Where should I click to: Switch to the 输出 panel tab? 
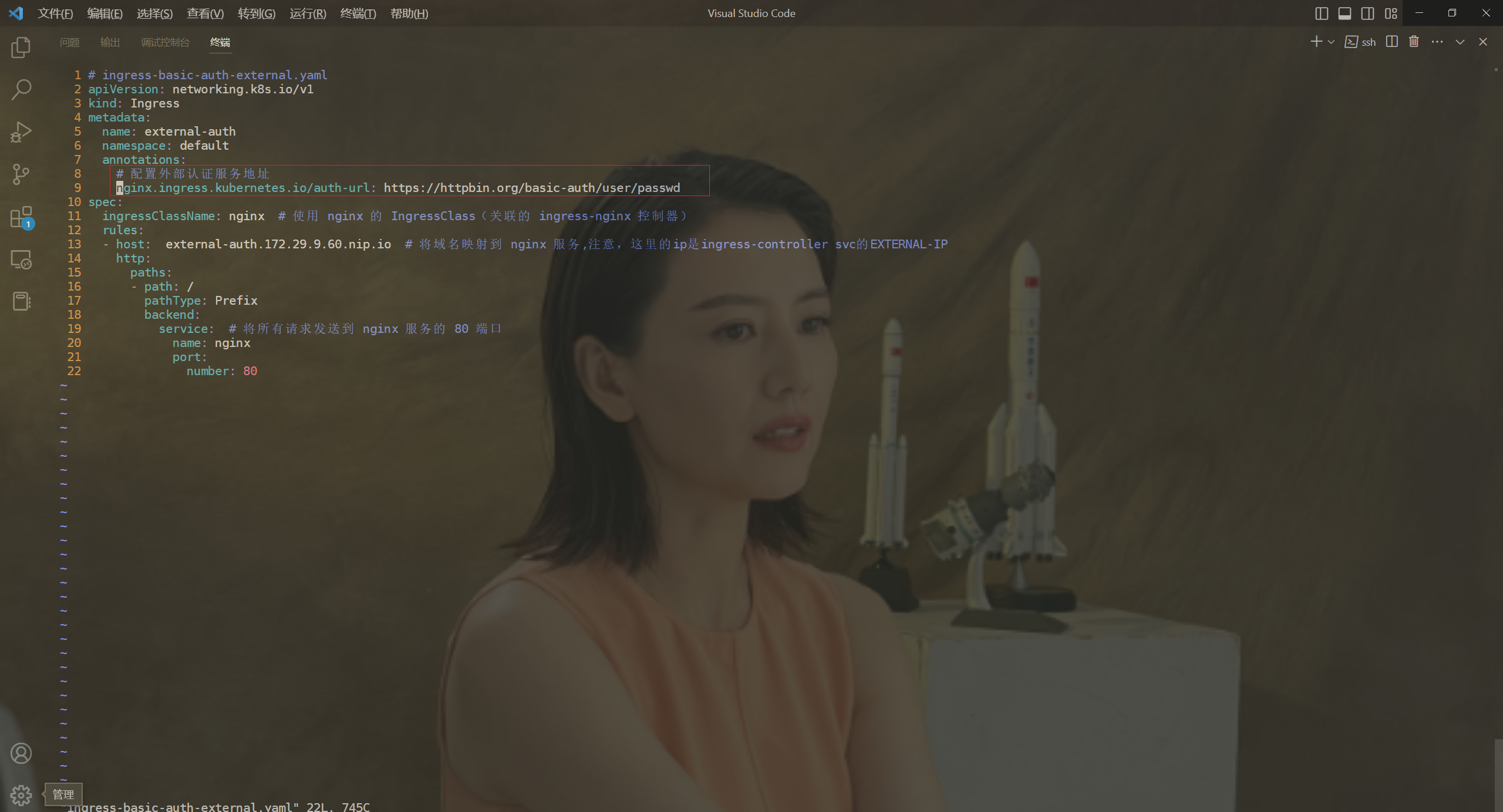(110, 42)
